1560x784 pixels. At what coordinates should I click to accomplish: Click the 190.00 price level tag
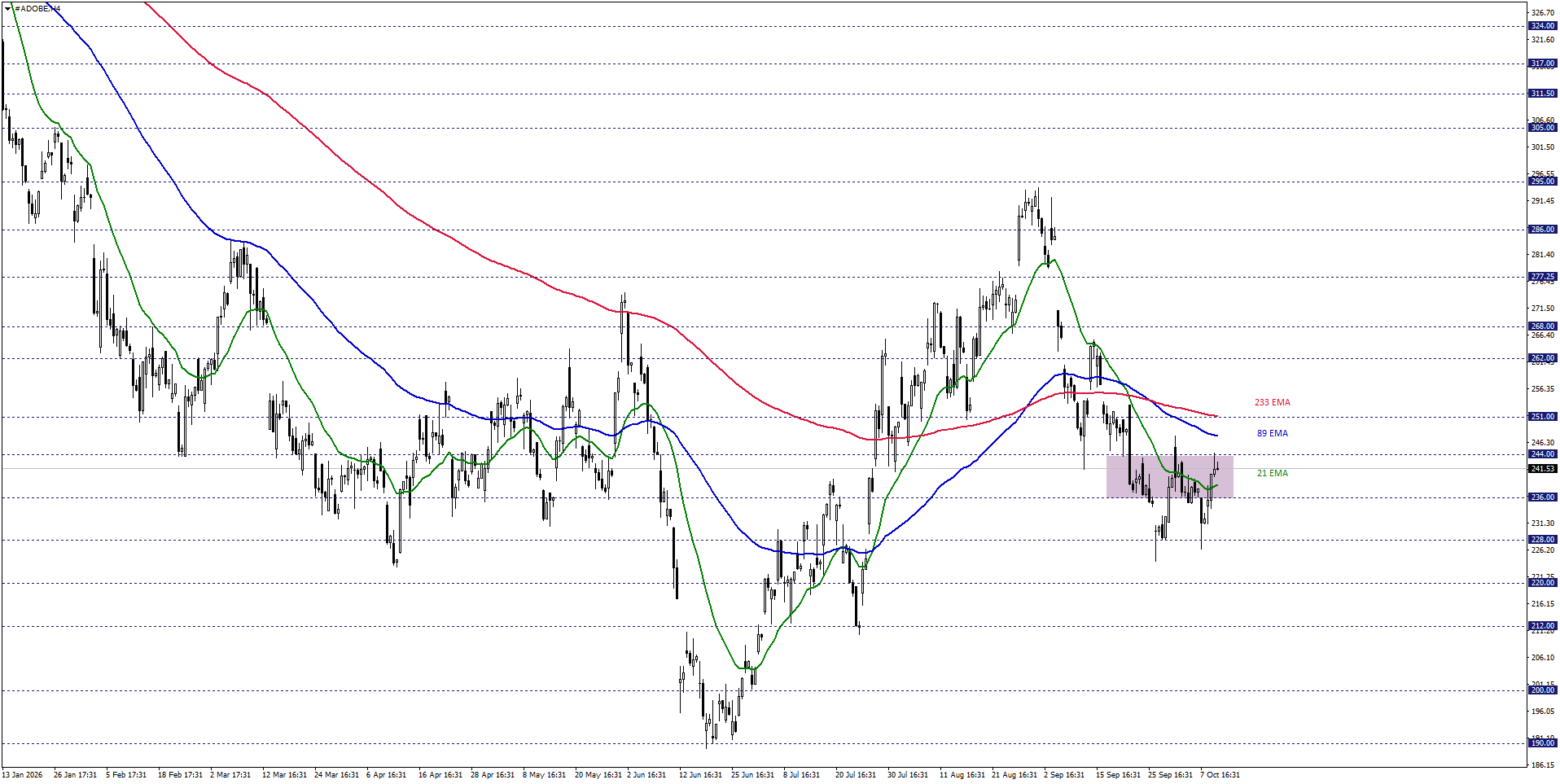(x=1542, y=743)
